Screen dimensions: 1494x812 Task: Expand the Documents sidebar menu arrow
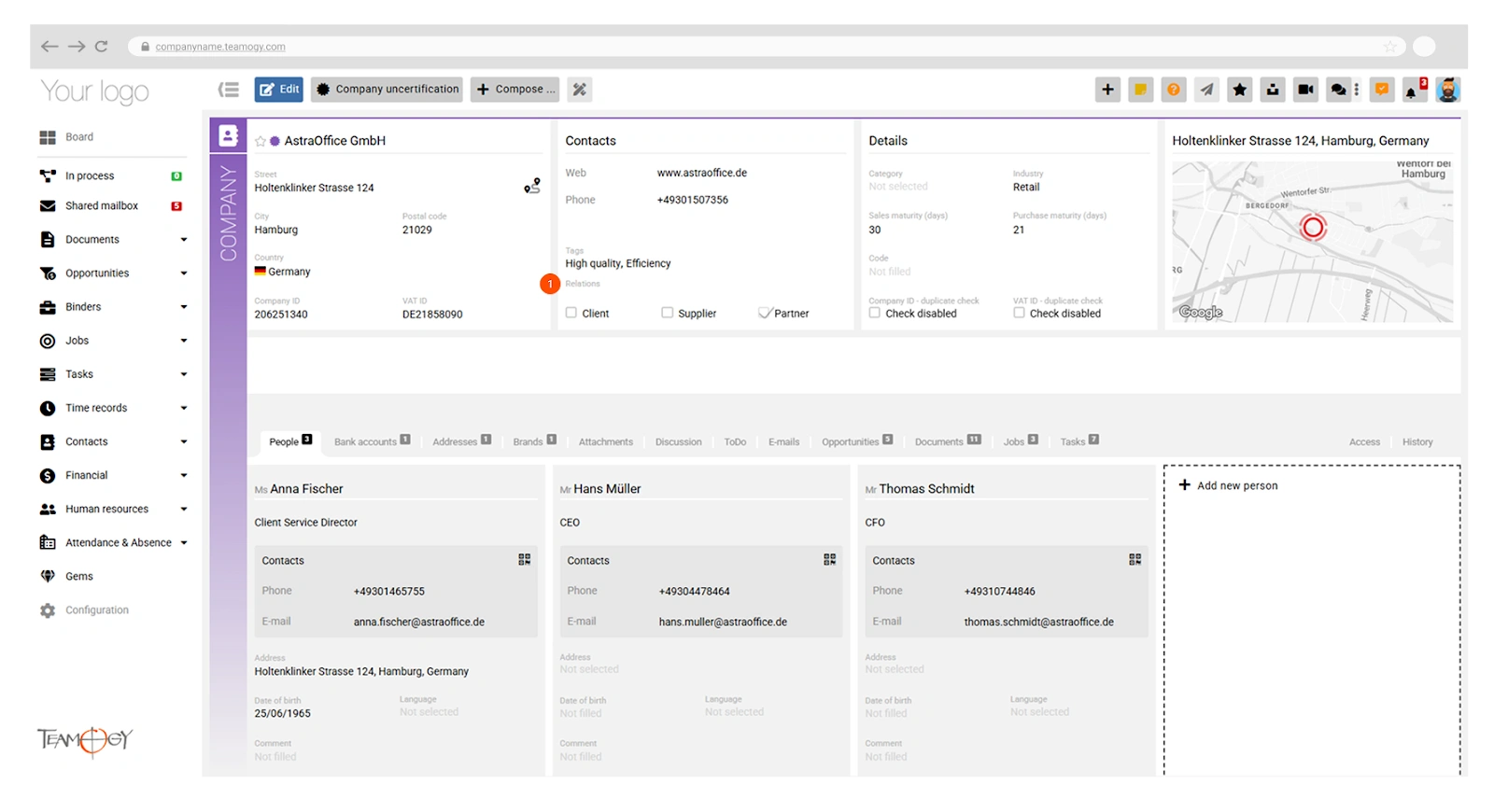click(183, 240)
